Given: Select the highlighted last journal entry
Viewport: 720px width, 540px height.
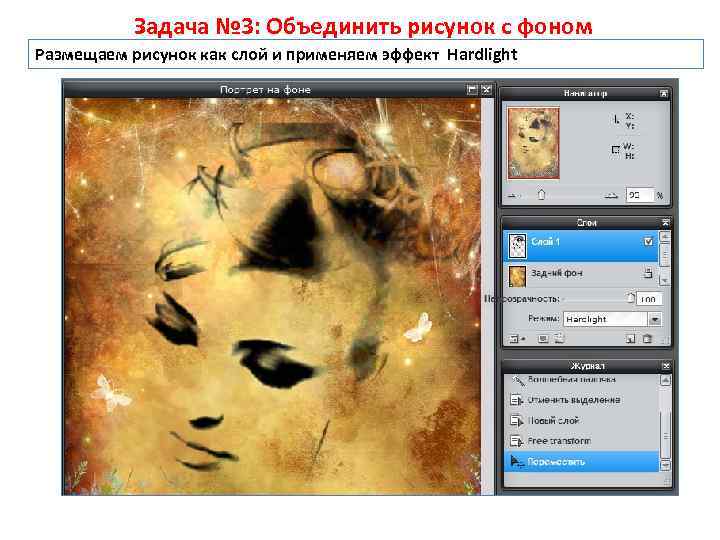Looking at the screenshot, I should tap(581, 461).
